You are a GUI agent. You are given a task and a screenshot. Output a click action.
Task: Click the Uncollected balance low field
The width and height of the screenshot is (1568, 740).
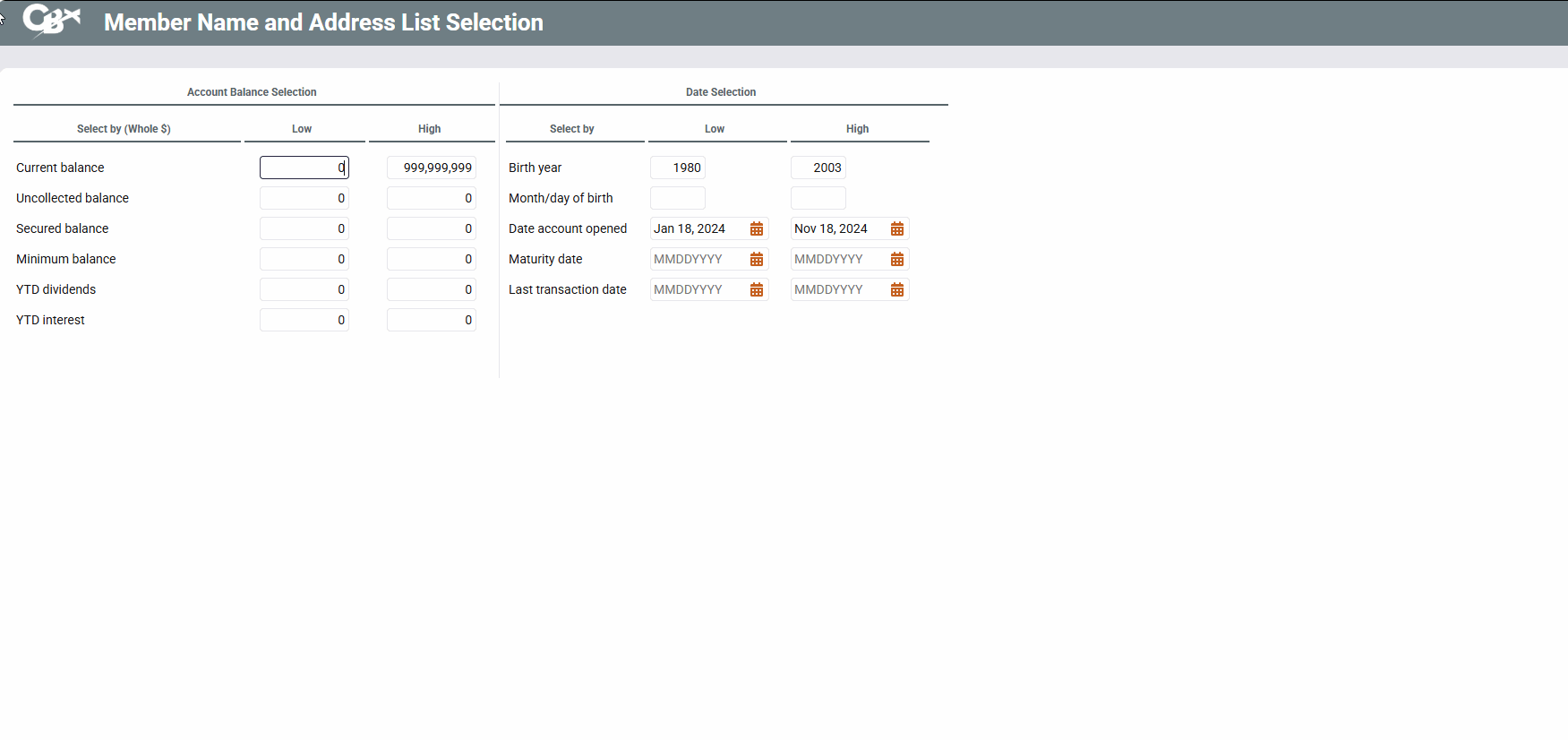click(x=304, y=198)
